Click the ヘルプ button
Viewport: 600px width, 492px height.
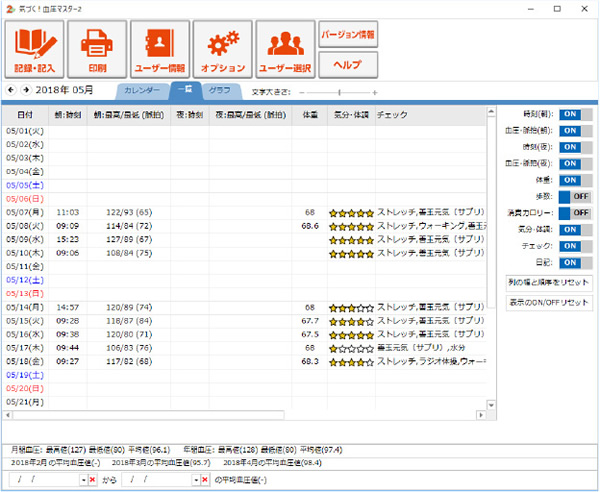click(x=348, y=65)
